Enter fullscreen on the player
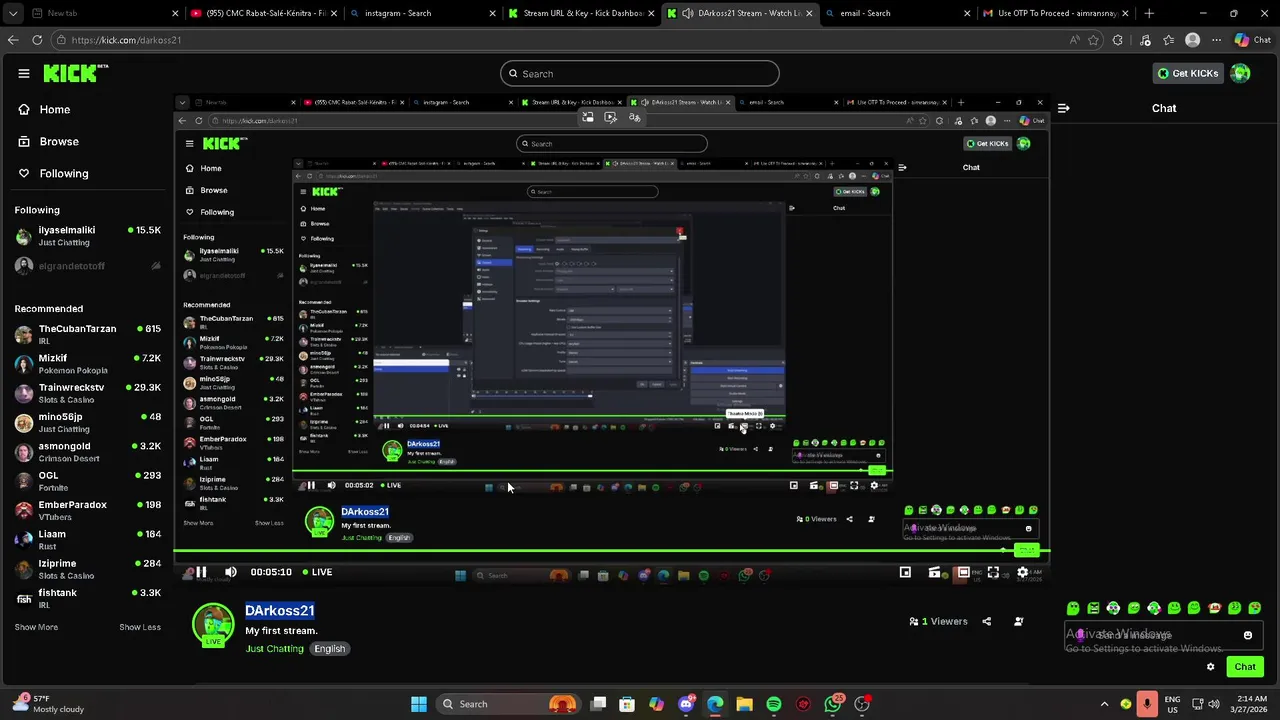The image size is (1280, 720). [x=993, y=572]
